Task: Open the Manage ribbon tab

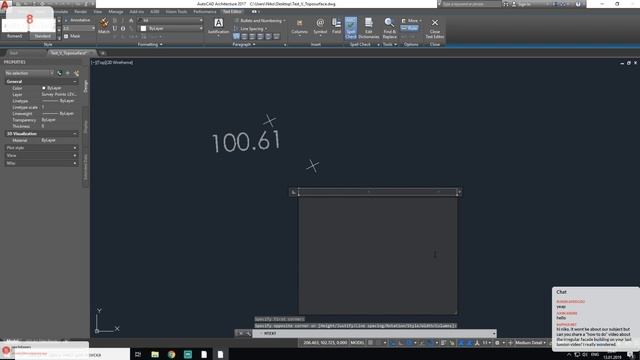Action: pyautogui.click(x=116, y=11)
